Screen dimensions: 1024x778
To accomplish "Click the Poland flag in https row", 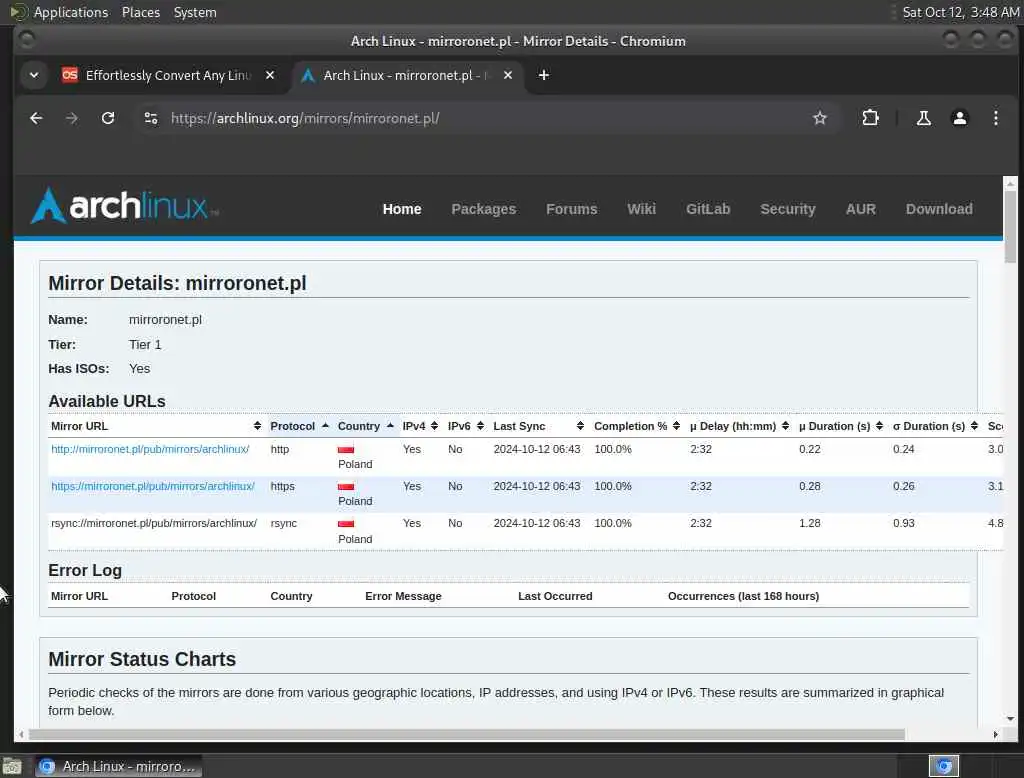I will 345,487.
